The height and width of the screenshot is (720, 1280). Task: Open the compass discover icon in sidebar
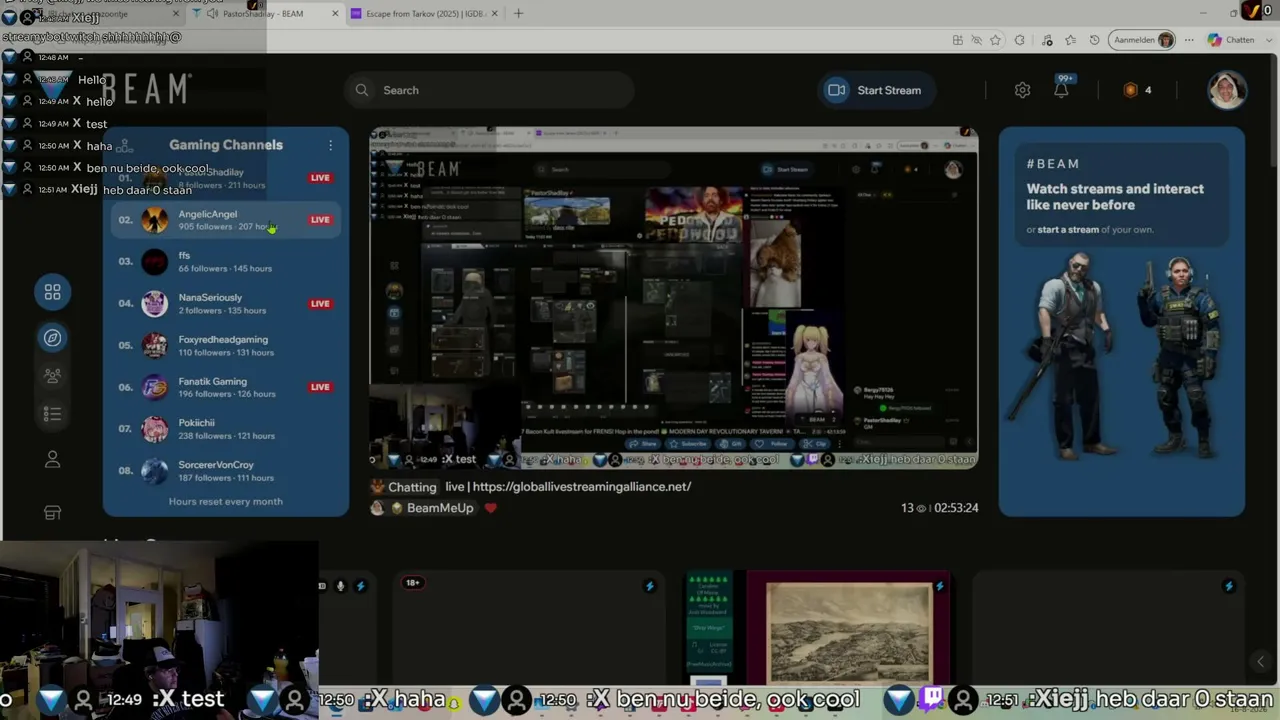coord(52,338)
